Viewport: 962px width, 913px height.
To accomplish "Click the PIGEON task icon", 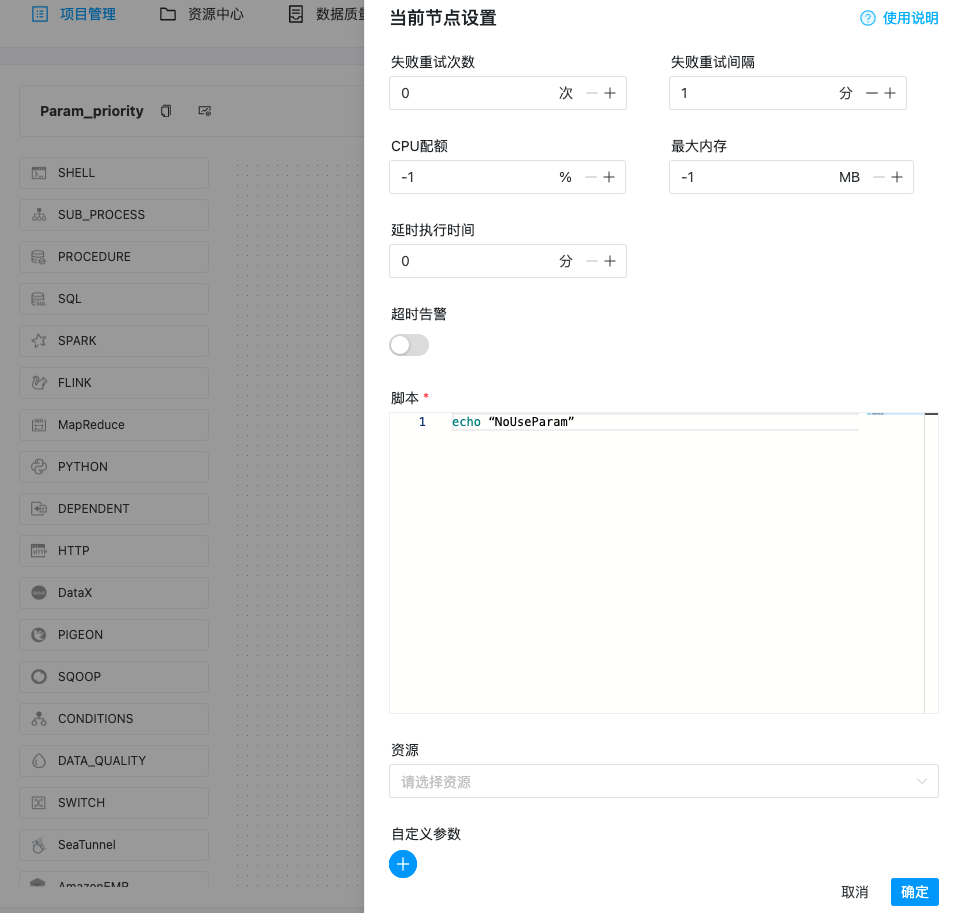I will (39, 635).
